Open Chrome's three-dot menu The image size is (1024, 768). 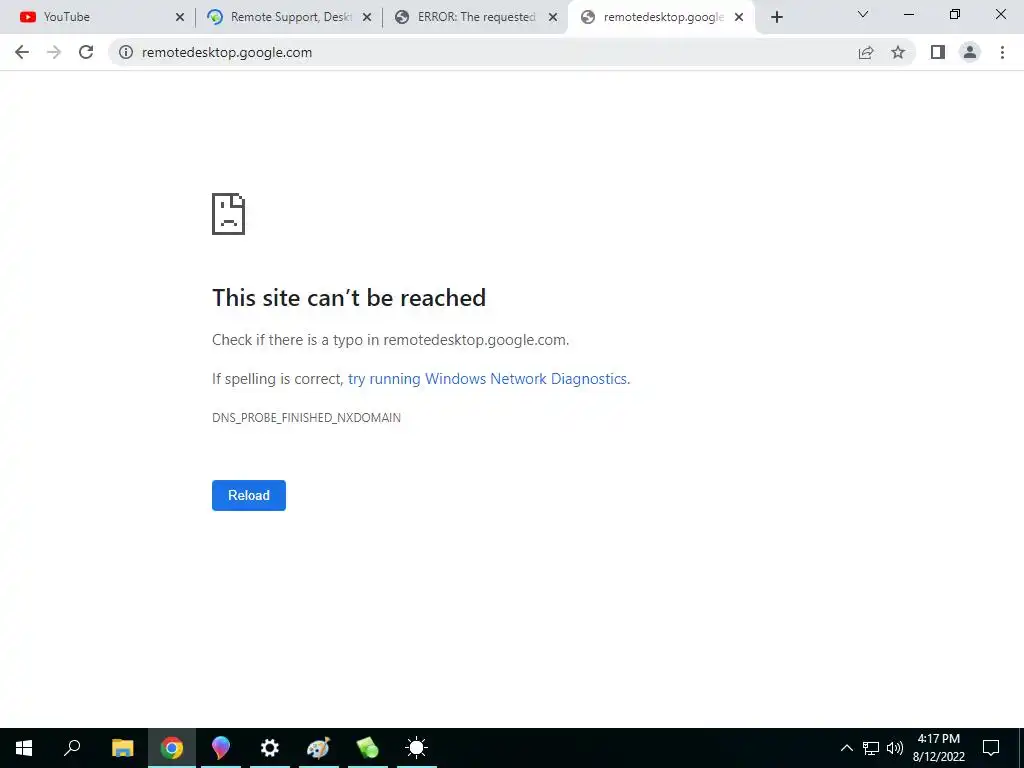click(1002, 52)
